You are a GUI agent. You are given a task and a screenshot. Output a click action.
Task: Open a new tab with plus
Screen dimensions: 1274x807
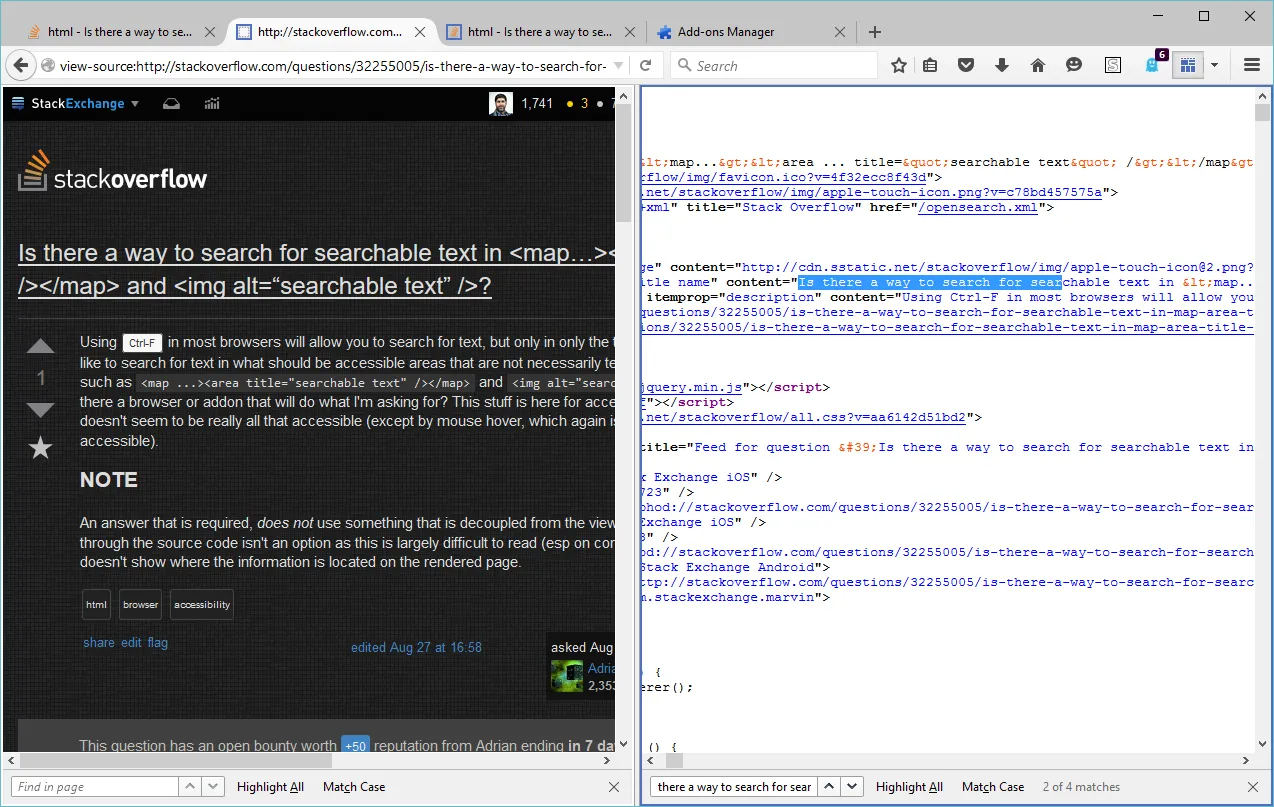[x=875, y=32]
